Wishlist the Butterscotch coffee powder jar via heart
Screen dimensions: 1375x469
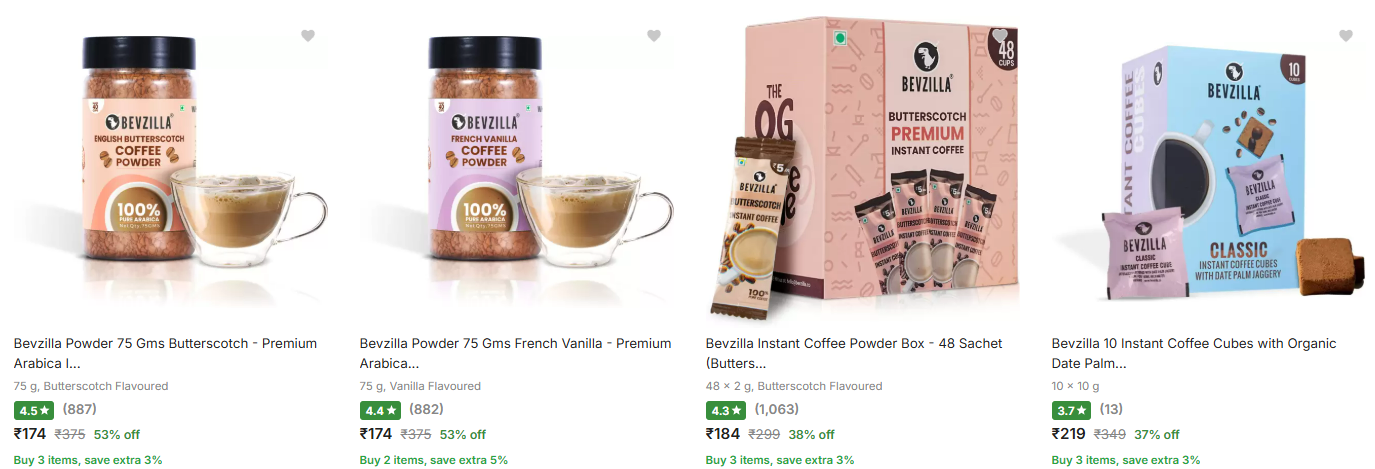[308, 36]
